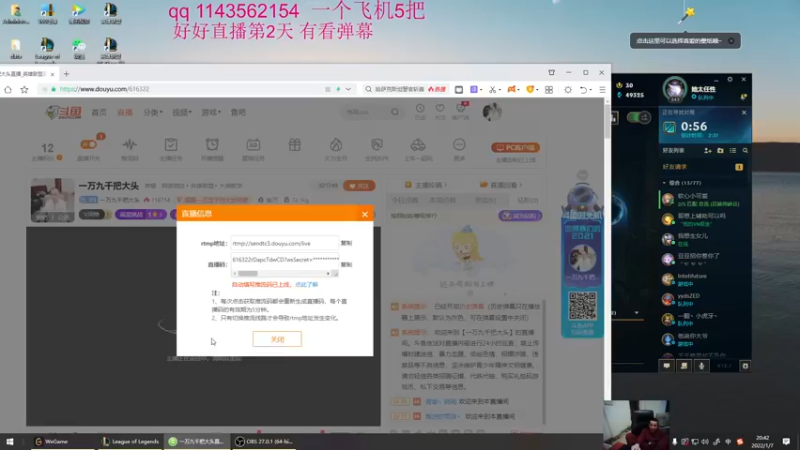The height and width of the screenshot is (450, 800).
Task: Click the browser search magnifier icon
Action: point(368,89)
